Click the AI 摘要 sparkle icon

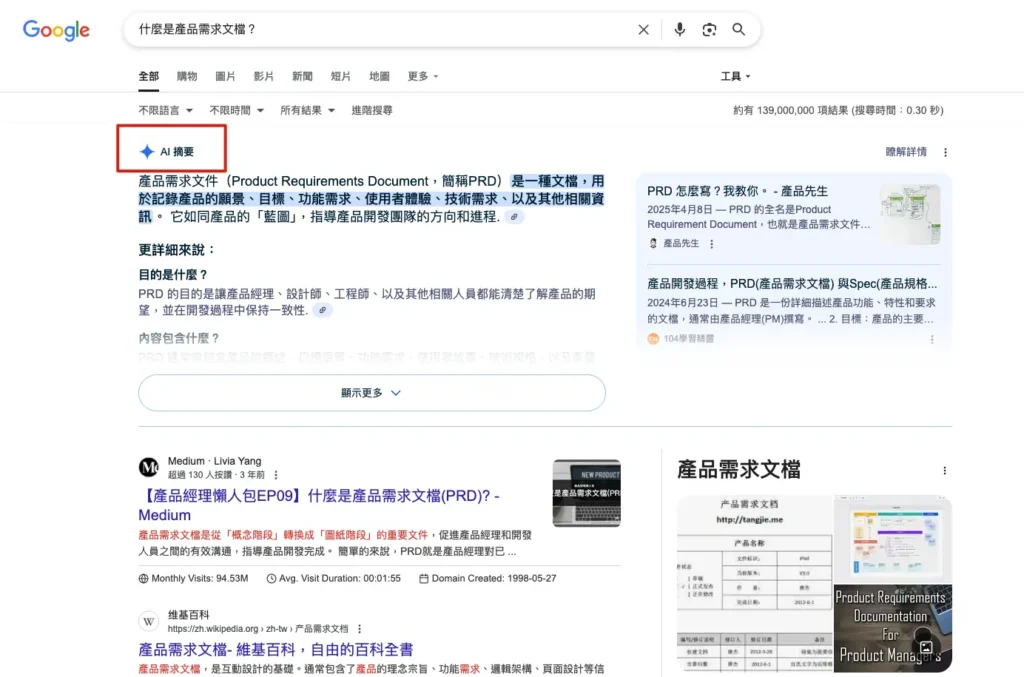pos(147,151)
